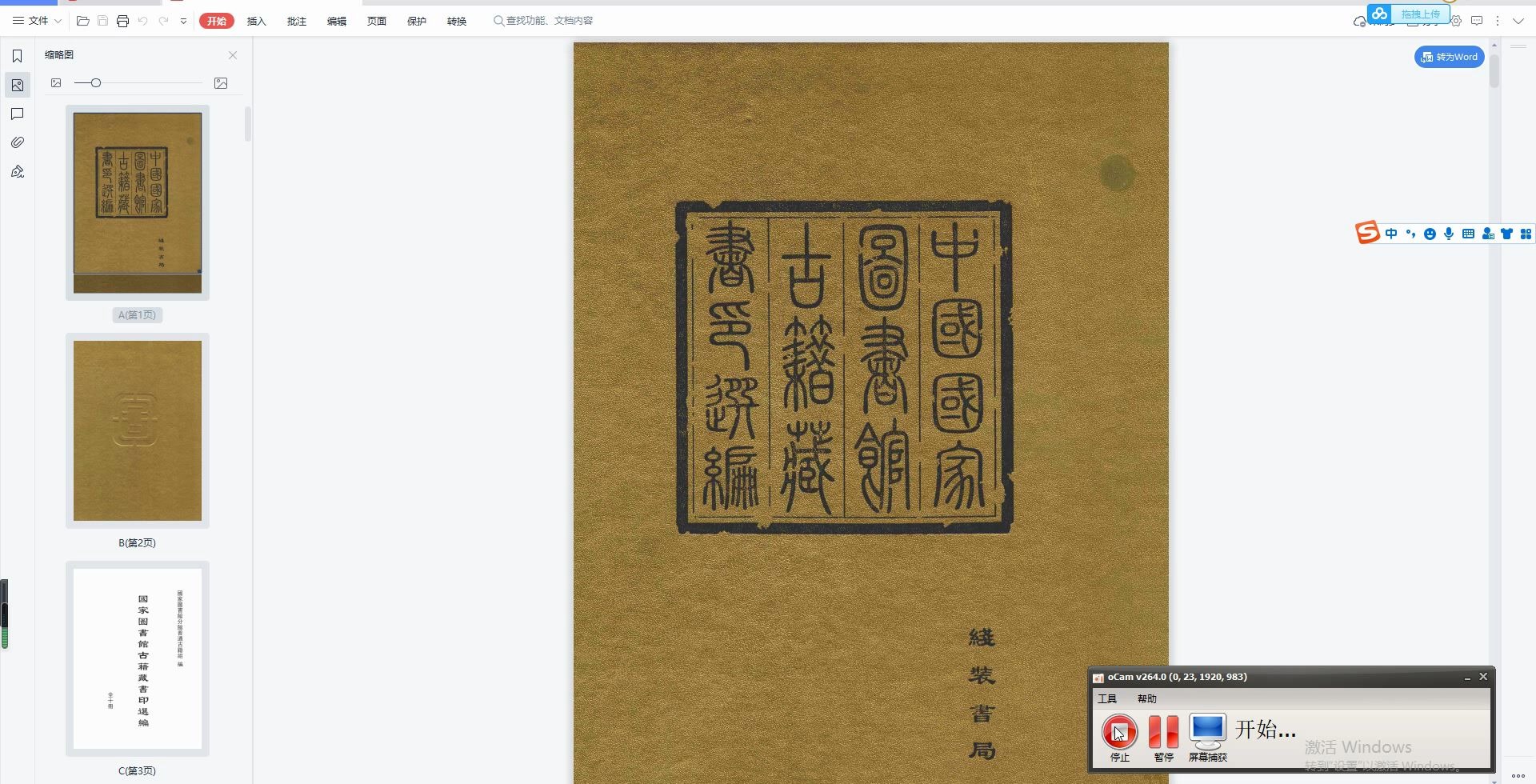Image resolution: width=1536 pixels, height=784 pixels.
Task: Click the 转为Word button
Action: 1450,57
